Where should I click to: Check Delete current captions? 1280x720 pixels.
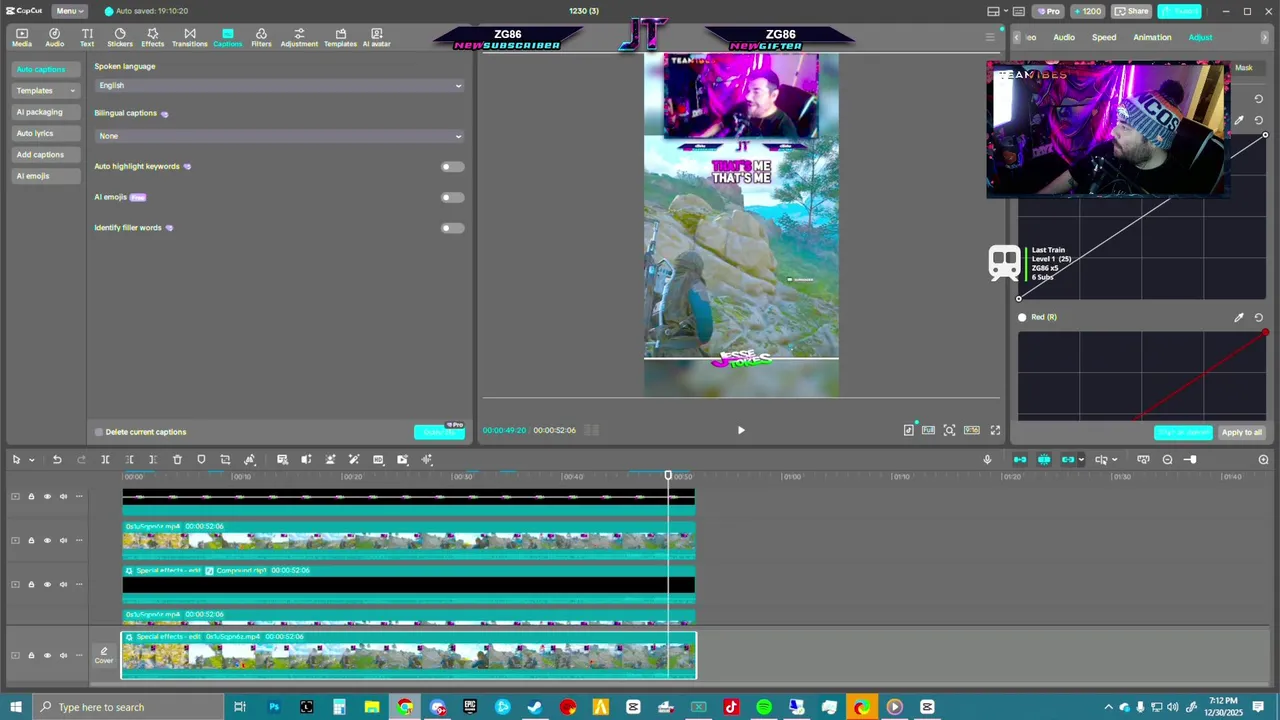(x=99, y=432)
